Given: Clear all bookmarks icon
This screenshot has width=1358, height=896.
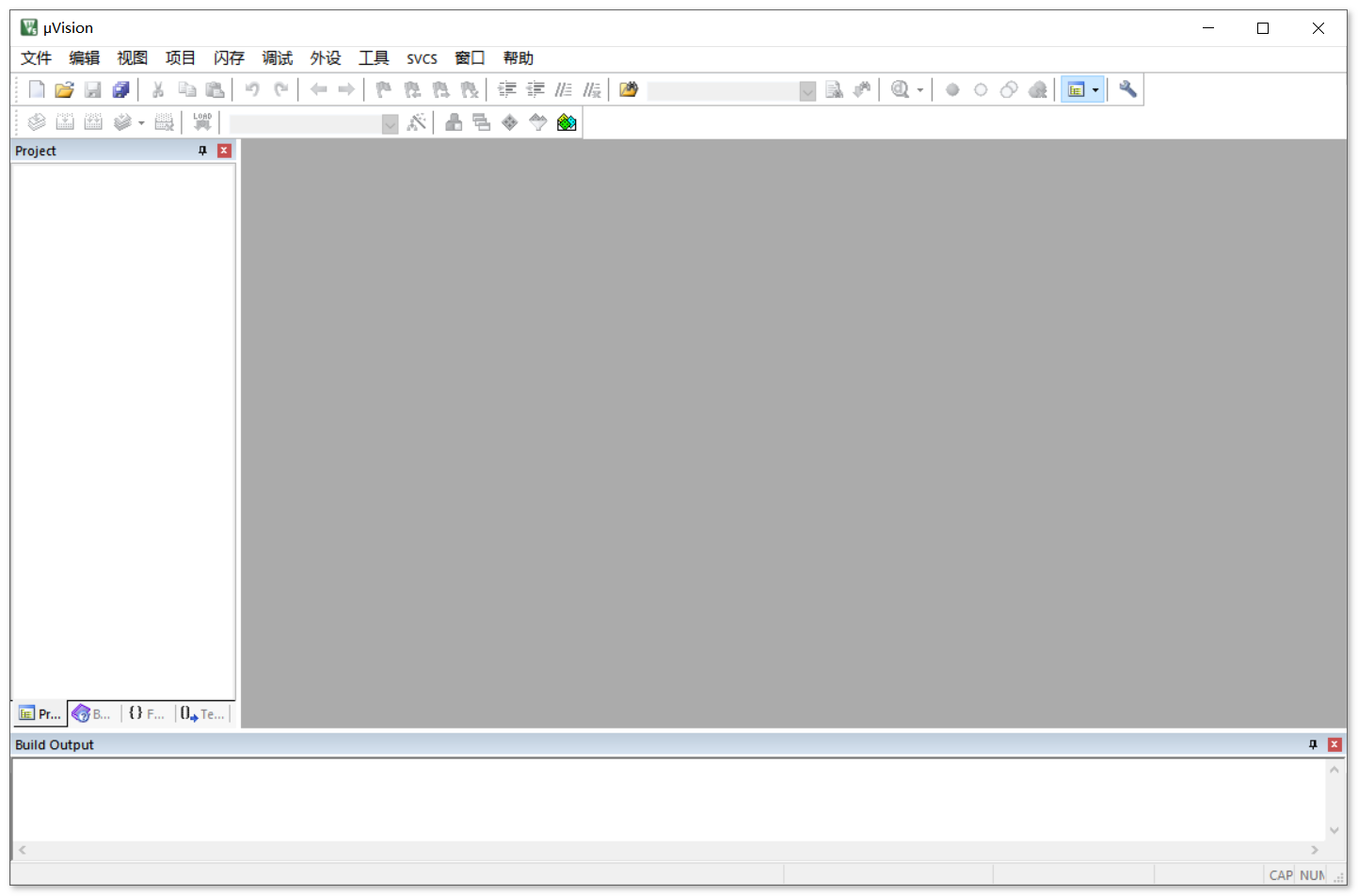Looking at the screenshot, I should pos(469,89).
